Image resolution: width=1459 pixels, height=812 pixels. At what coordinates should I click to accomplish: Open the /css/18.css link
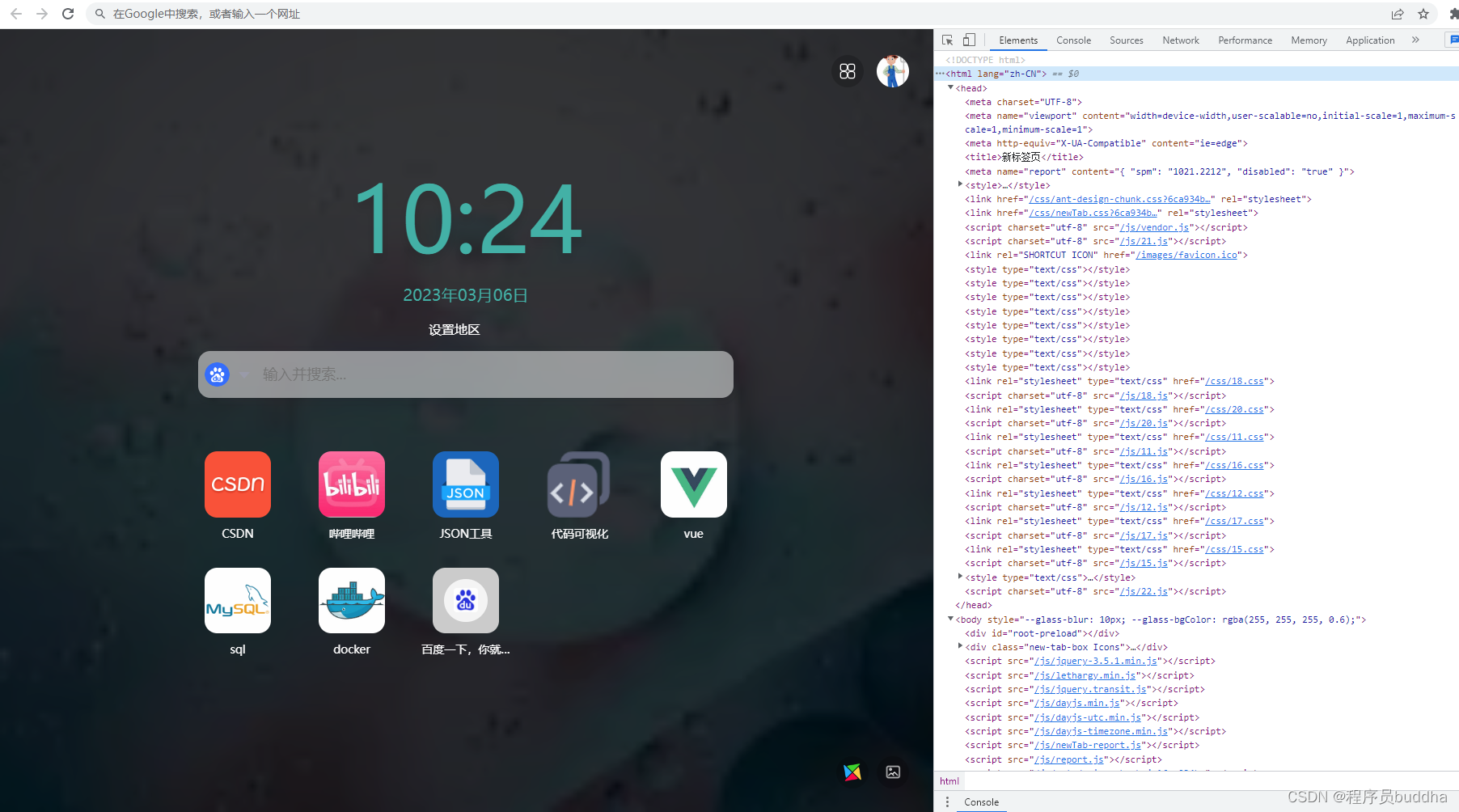(1234, 382)
